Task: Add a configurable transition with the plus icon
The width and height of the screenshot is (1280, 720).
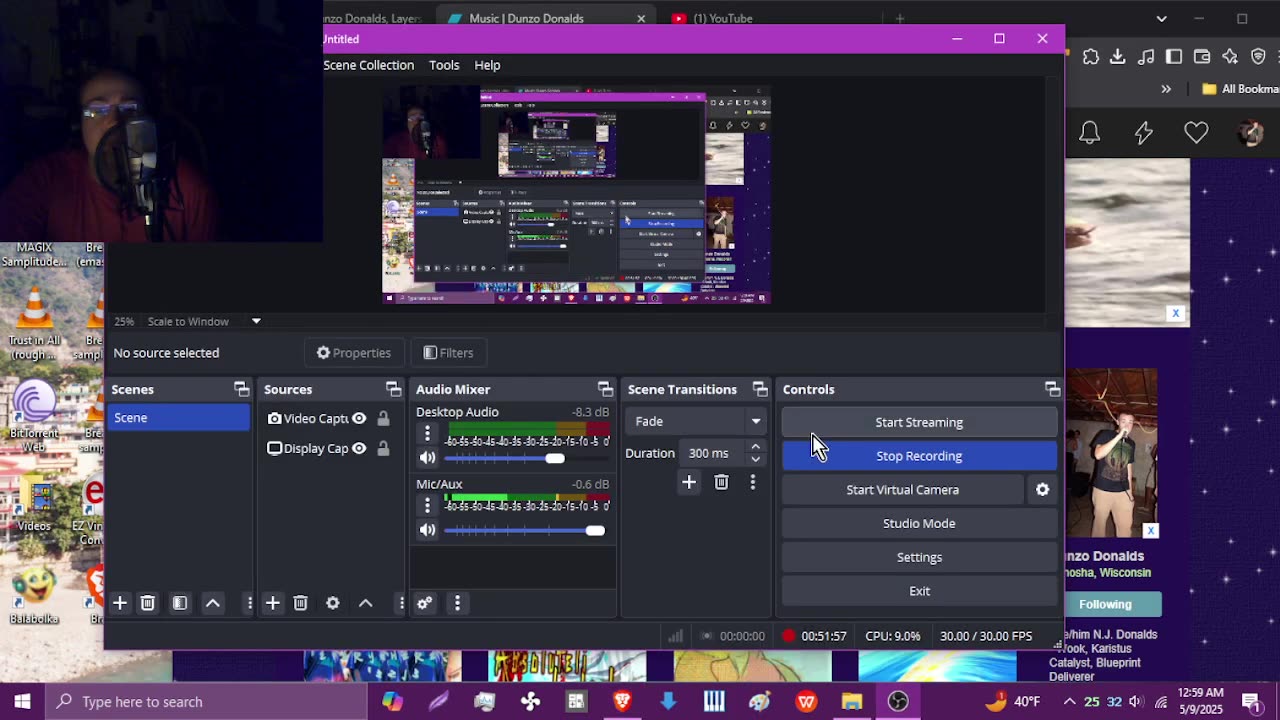Action: tap(689, 482)
